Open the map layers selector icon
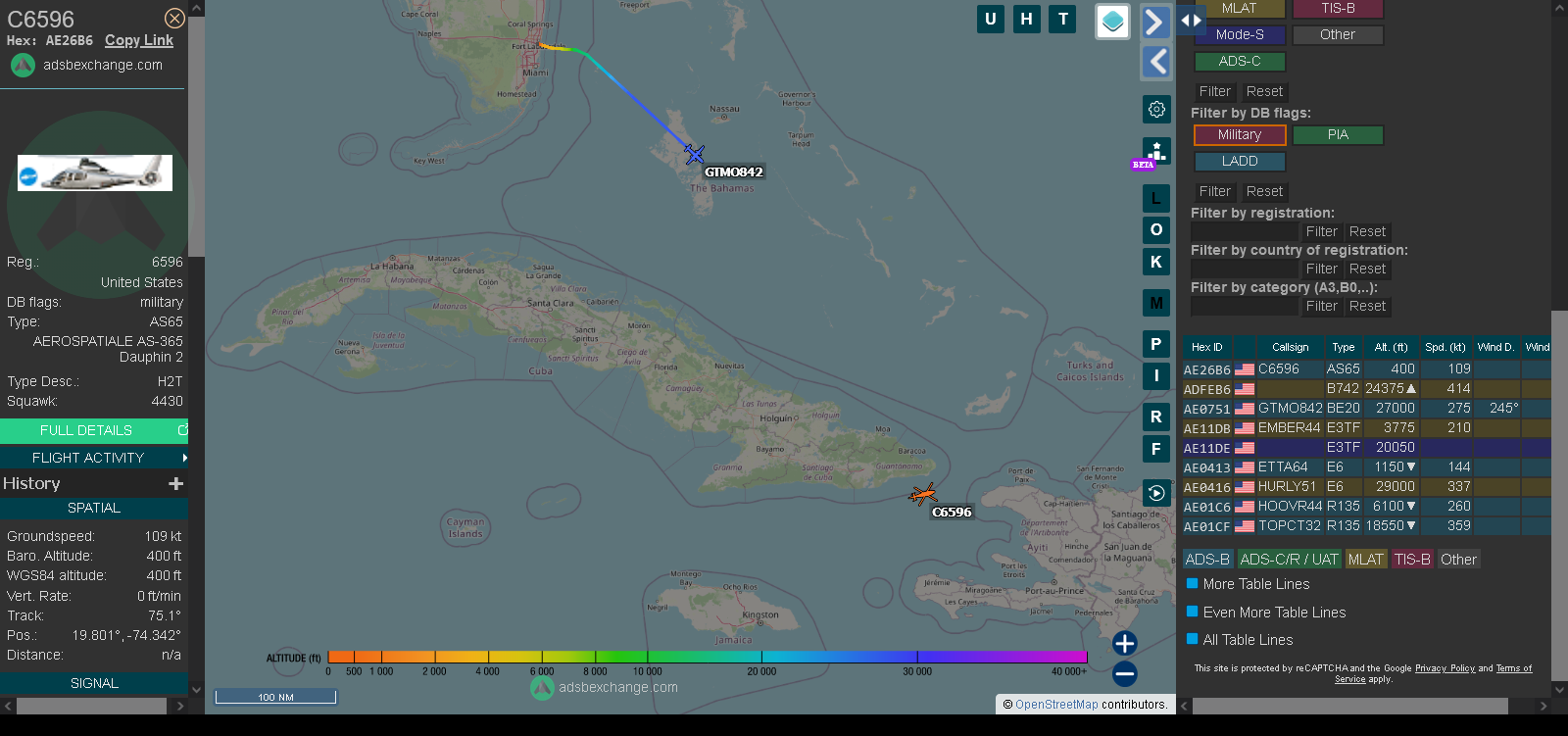Screen dimensions: 1568x736 click(1112, 21)
